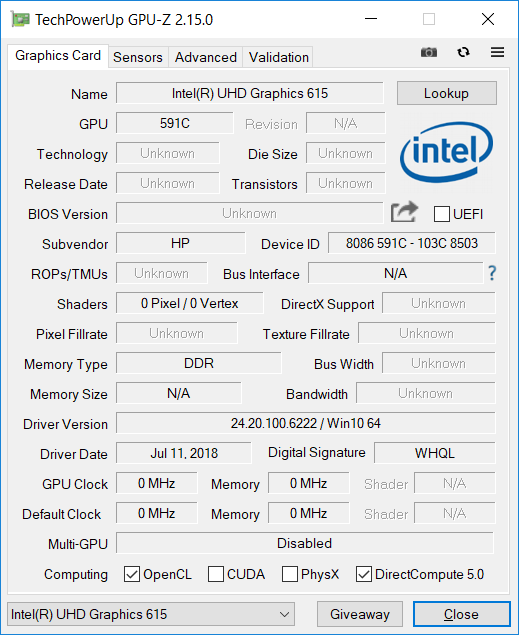Image resolution: width=519 pixels, height=635 pixels.
Task: Click the Close button at bottom
Action: pos(462,614)
